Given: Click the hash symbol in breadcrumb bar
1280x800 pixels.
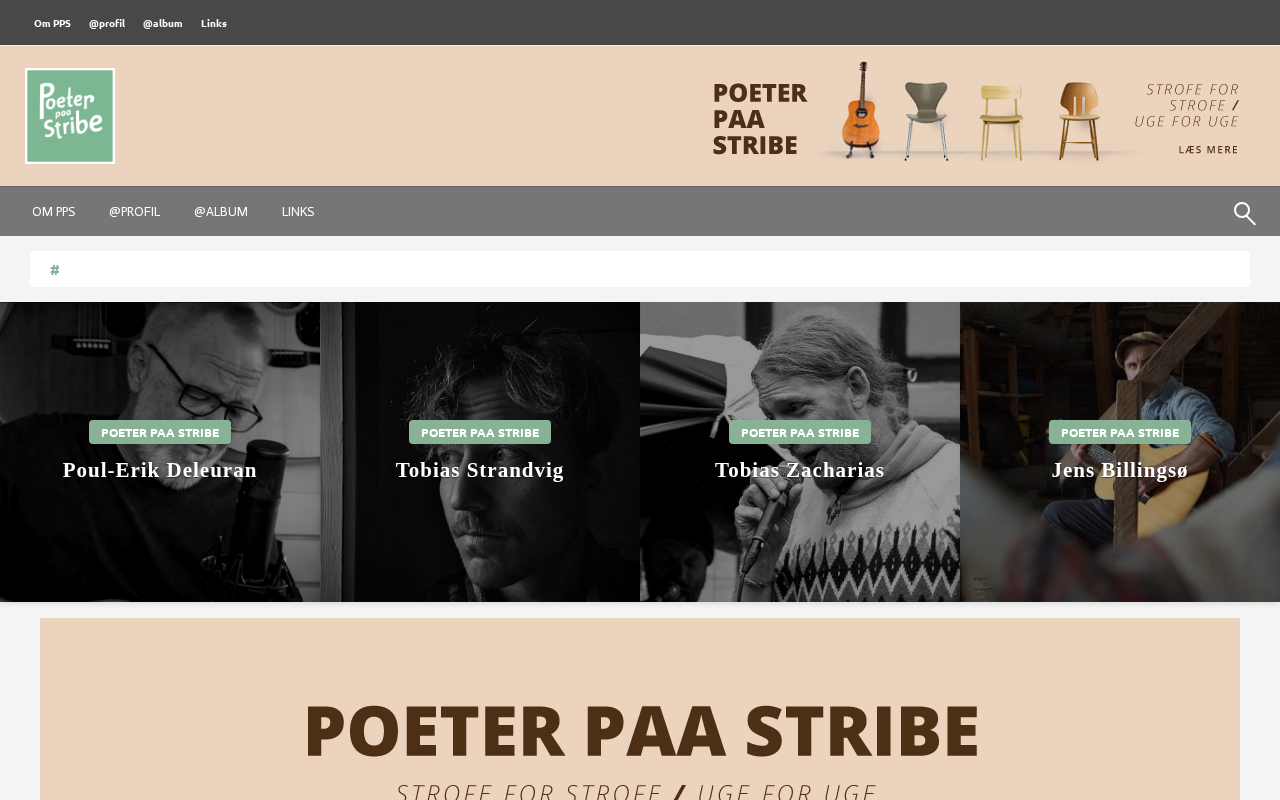Looking at the screenshot, I should tap(55, 270).
